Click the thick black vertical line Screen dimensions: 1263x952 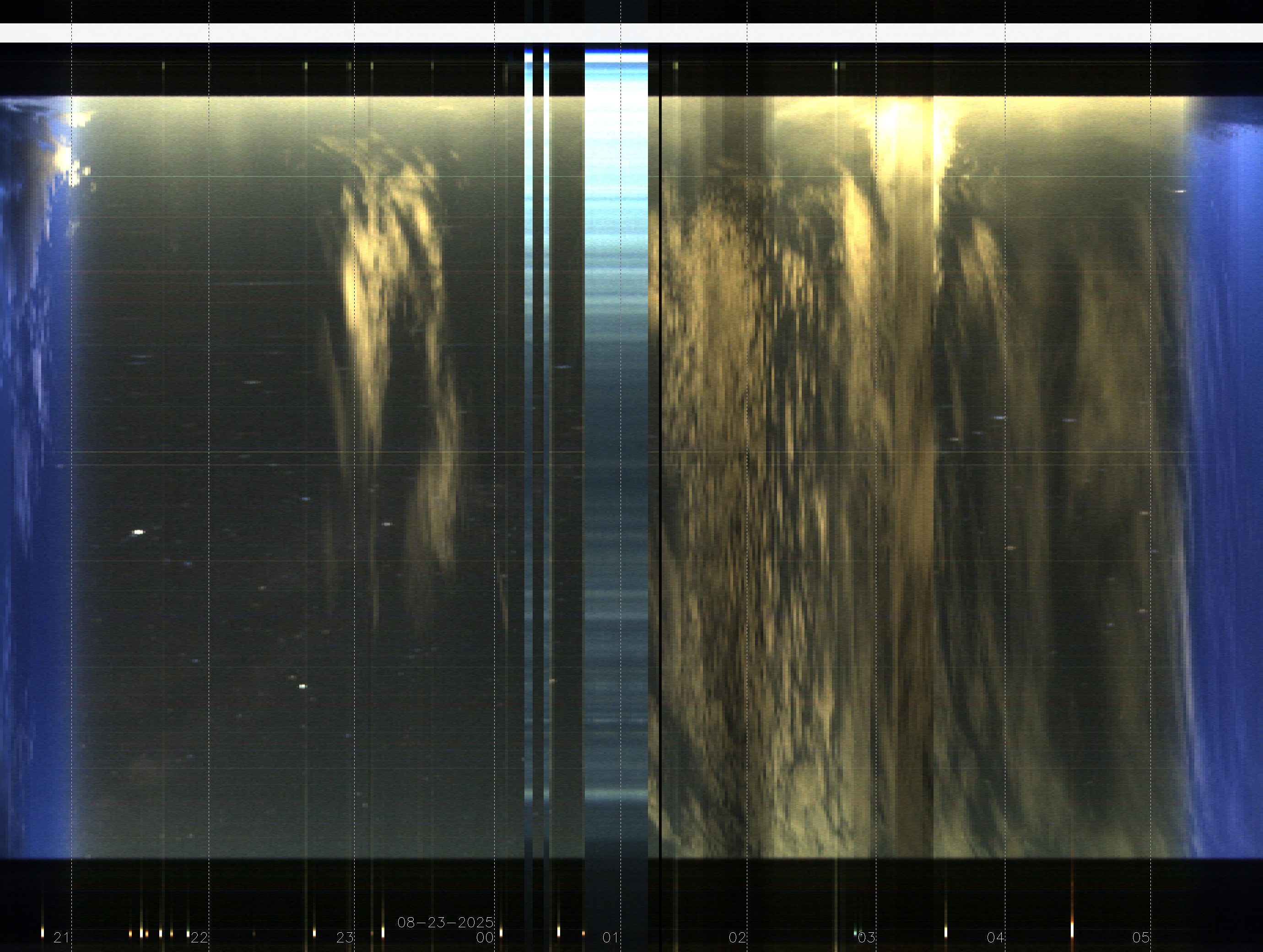(661, 457)
